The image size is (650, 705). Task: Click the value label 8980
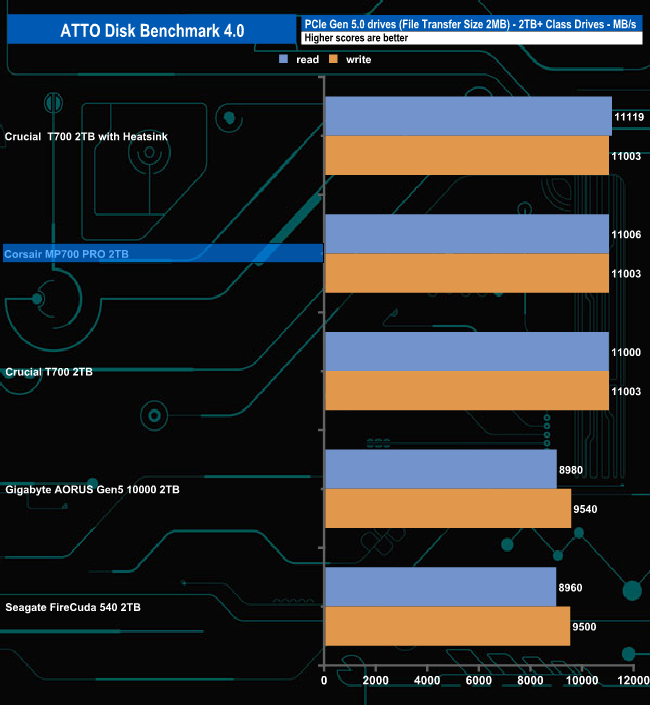[x=571, y=470]
